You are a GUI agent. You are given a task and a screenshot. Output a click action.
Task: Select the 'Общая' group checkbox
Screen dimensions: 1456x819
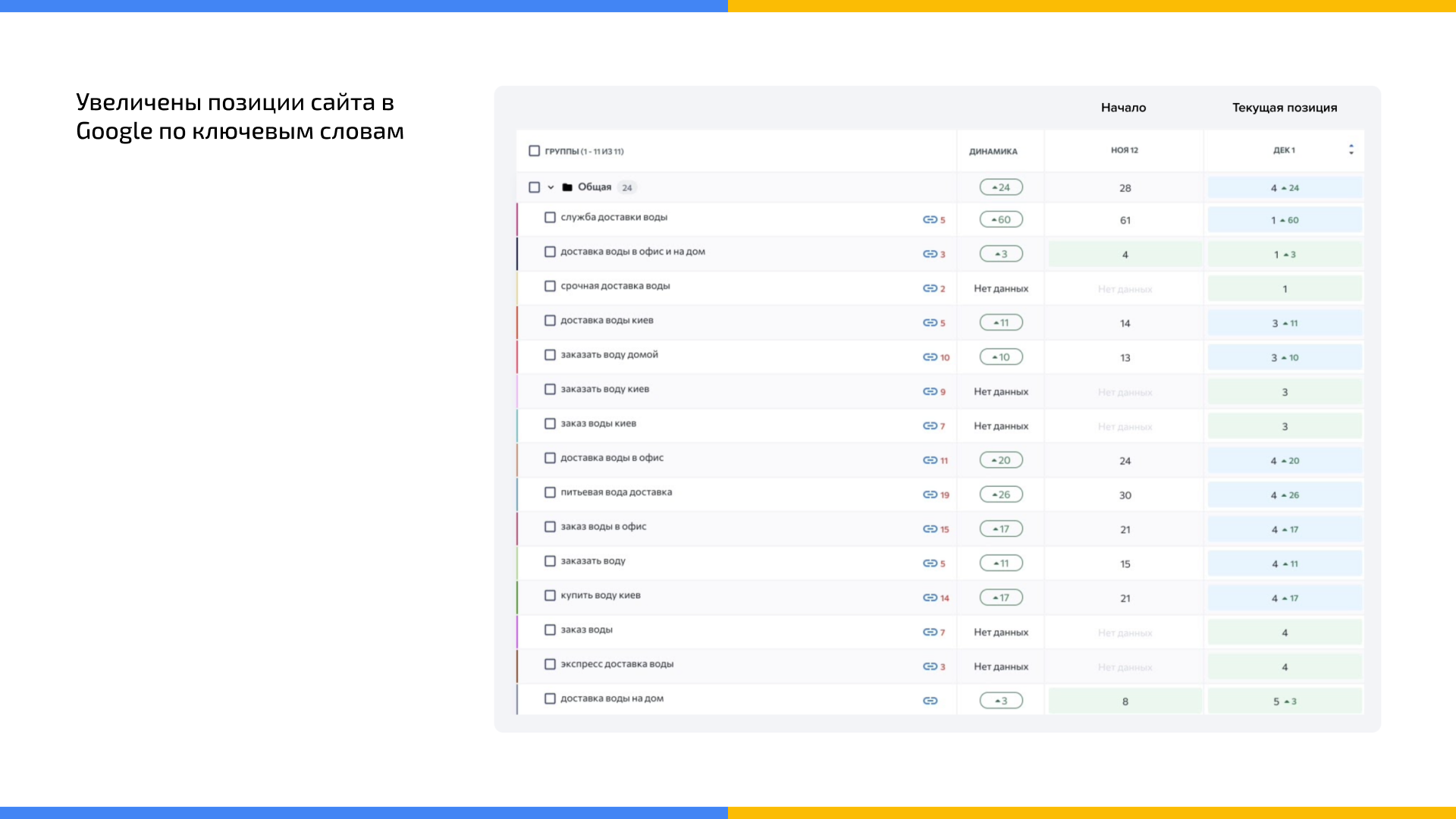click(x=534, y=187)
